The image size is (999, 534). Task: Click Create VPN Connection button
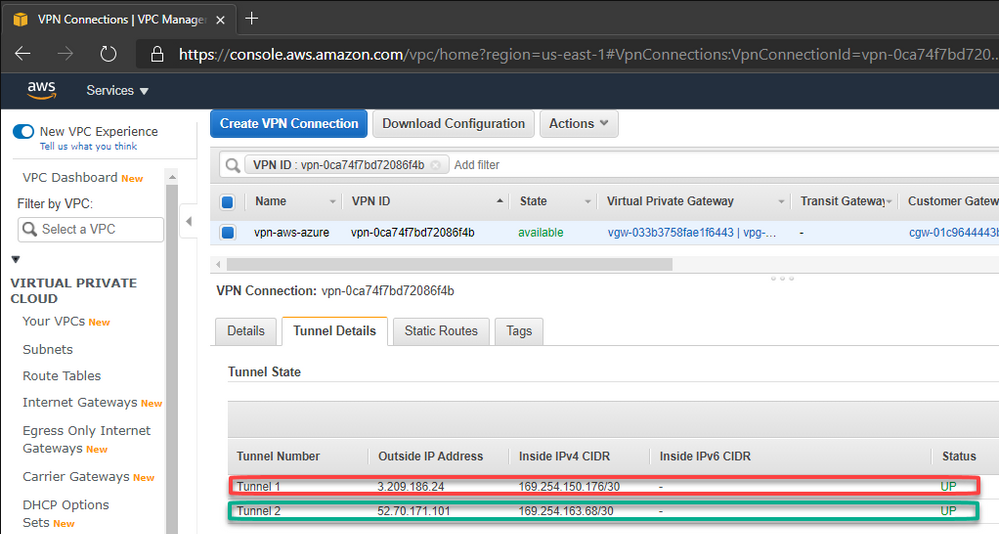(289, 124)
